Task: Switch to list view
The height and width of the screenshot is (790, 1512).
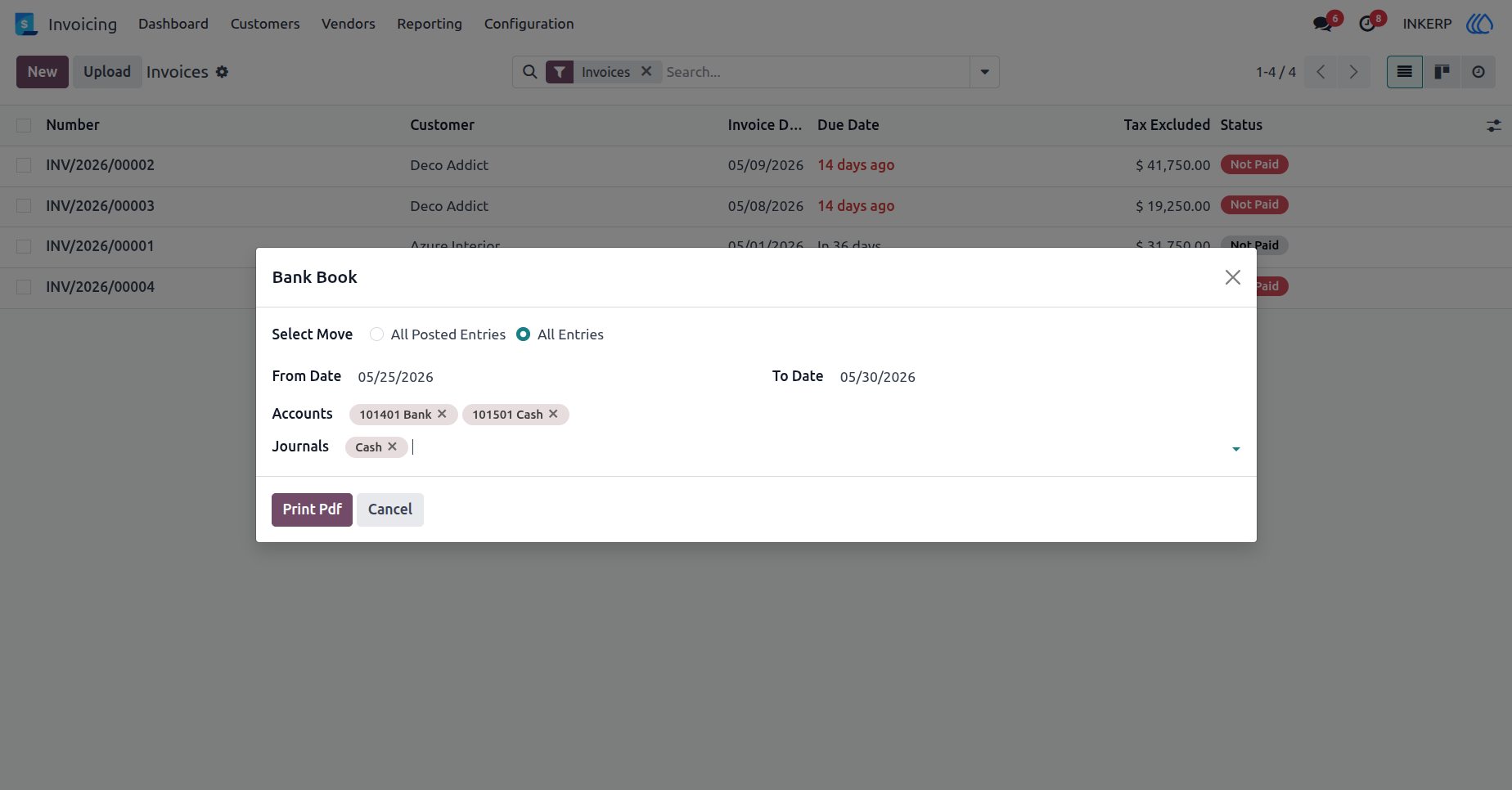Action: point(1405,72)
